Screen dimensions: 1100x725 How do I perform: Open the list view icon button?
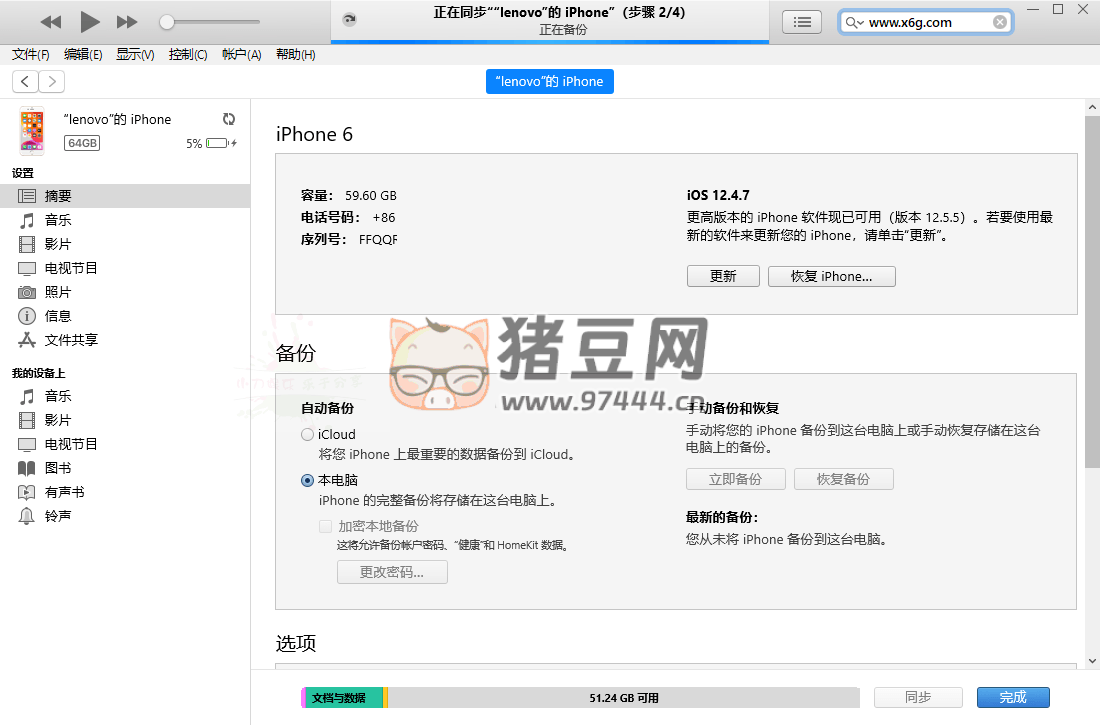pyautogui.click(x=801, y=22)
